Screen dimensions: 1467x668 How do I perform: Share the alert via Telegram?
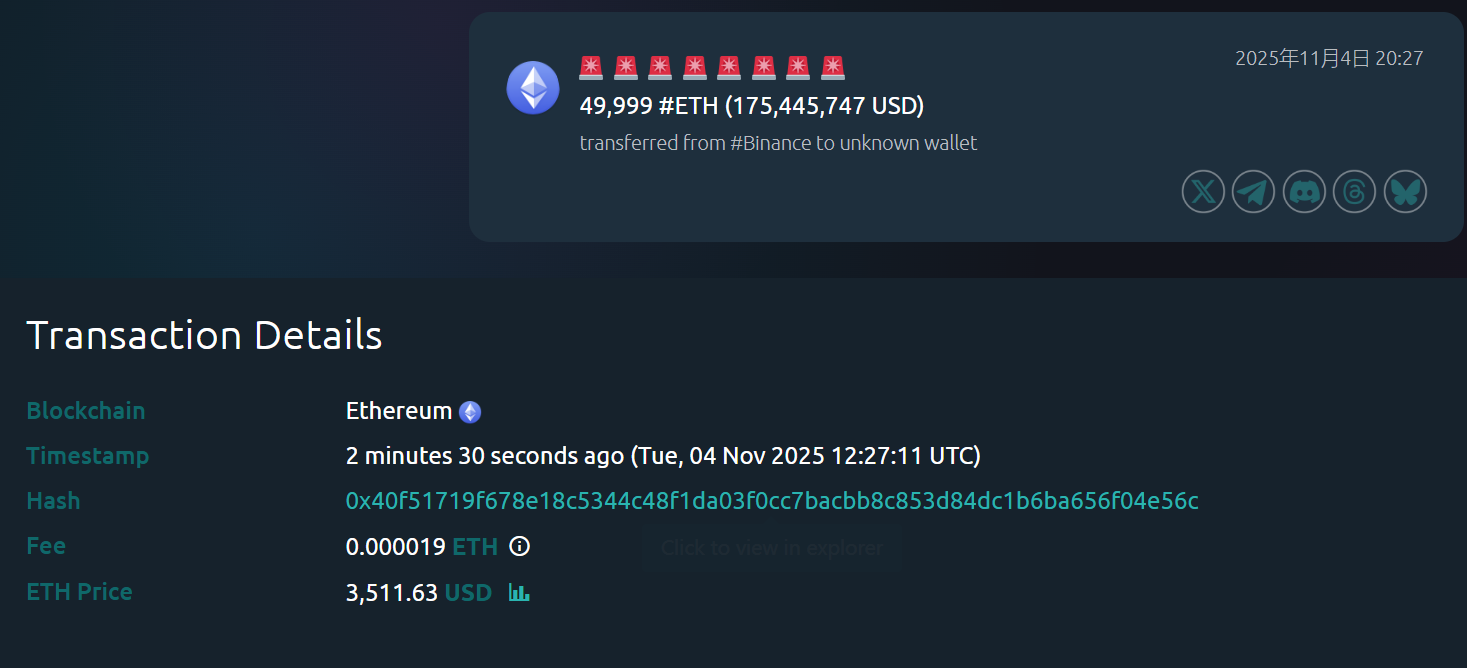tap(1253, 191)
